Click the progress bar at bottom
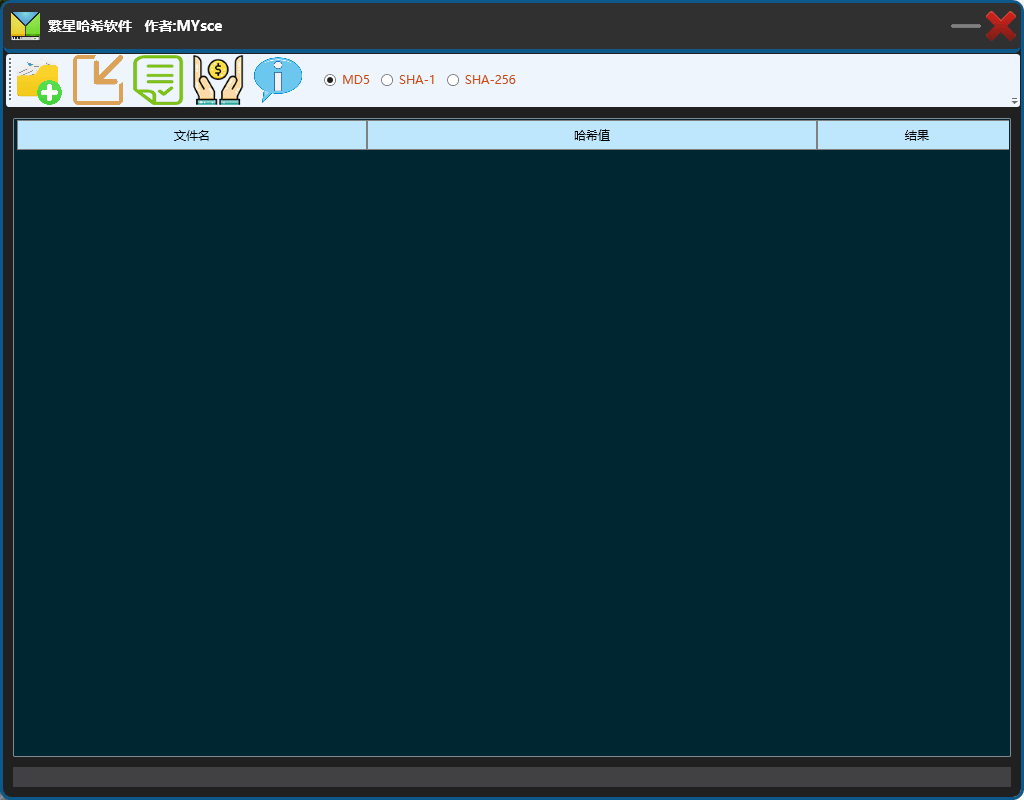 tap(512, 777)
